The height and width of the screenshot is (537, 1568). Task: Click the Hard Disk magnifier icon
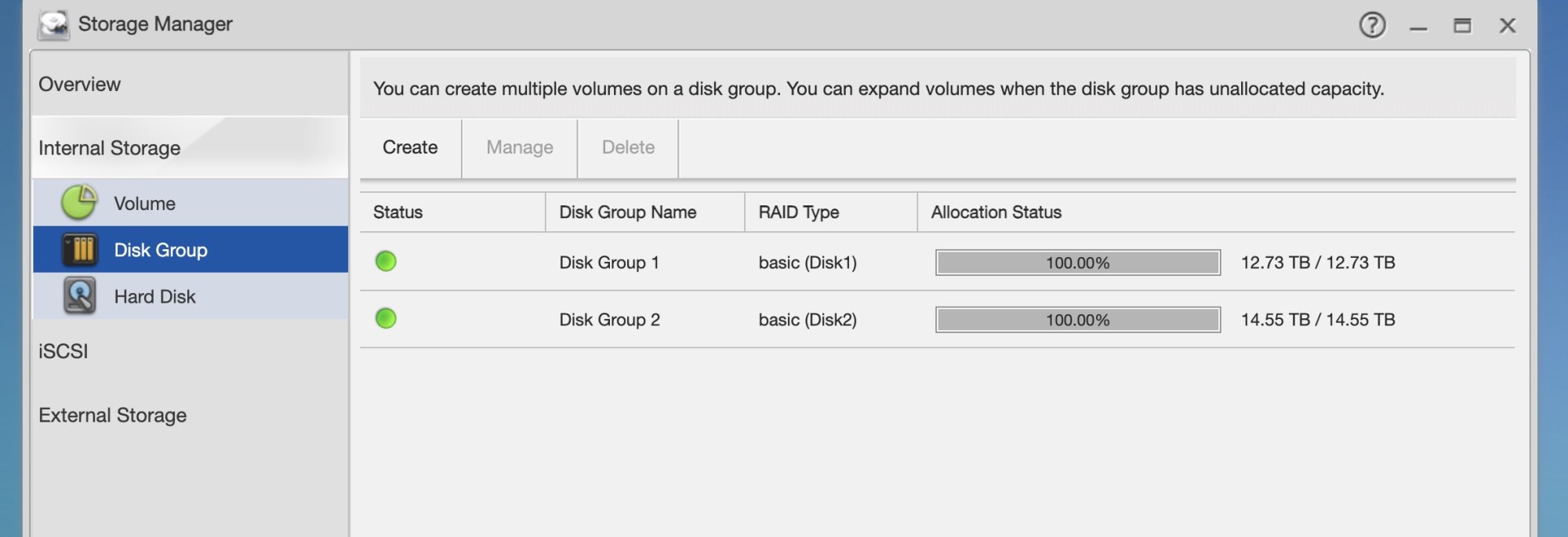pyautogui.click(x=79, y=296)
